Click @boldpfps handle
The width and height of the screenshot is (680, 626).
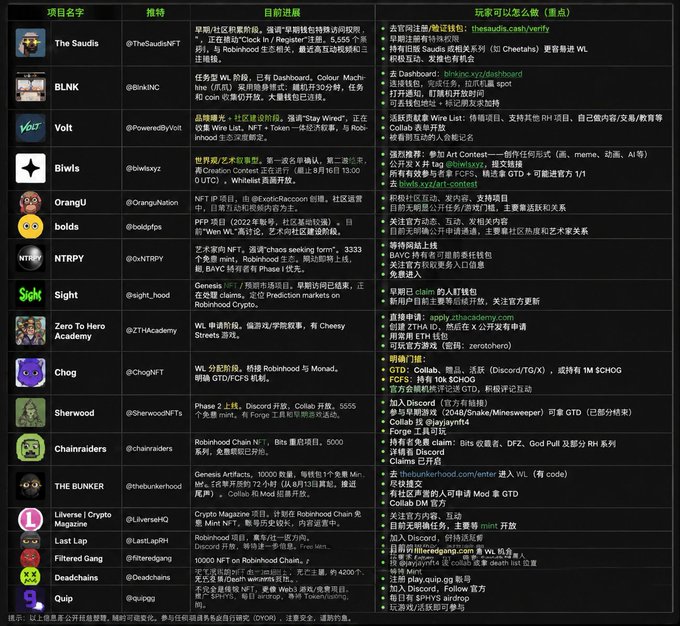144,227
